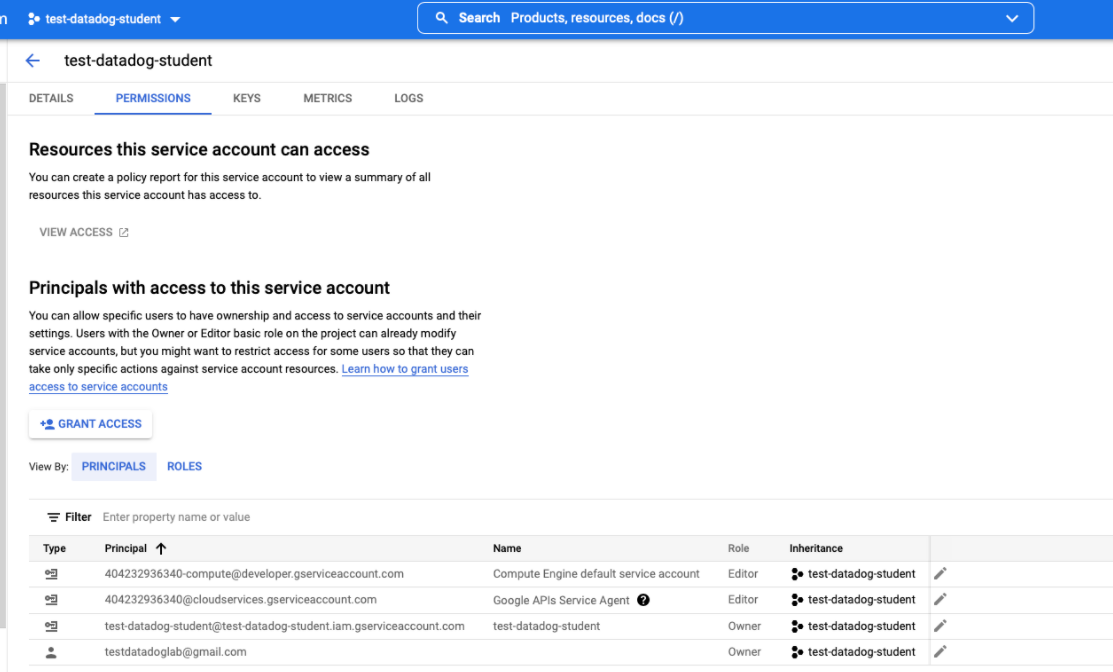Select the PRINCIPALS view toggle

point(113,466)
